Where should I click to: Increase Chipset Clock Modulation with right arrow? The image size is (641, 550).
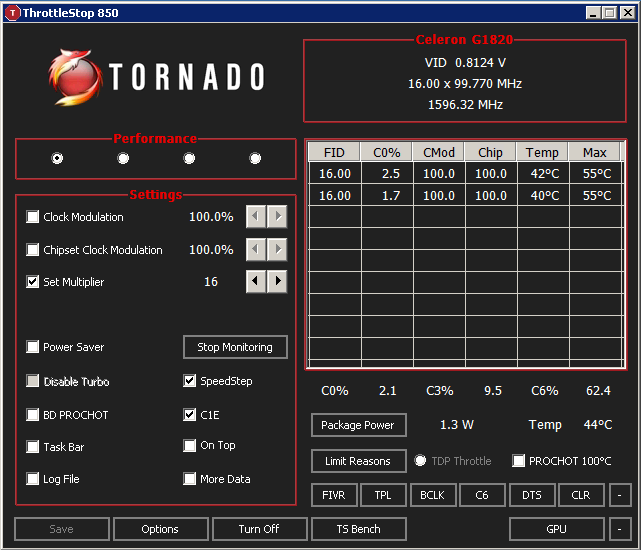(x=277, y=249)
